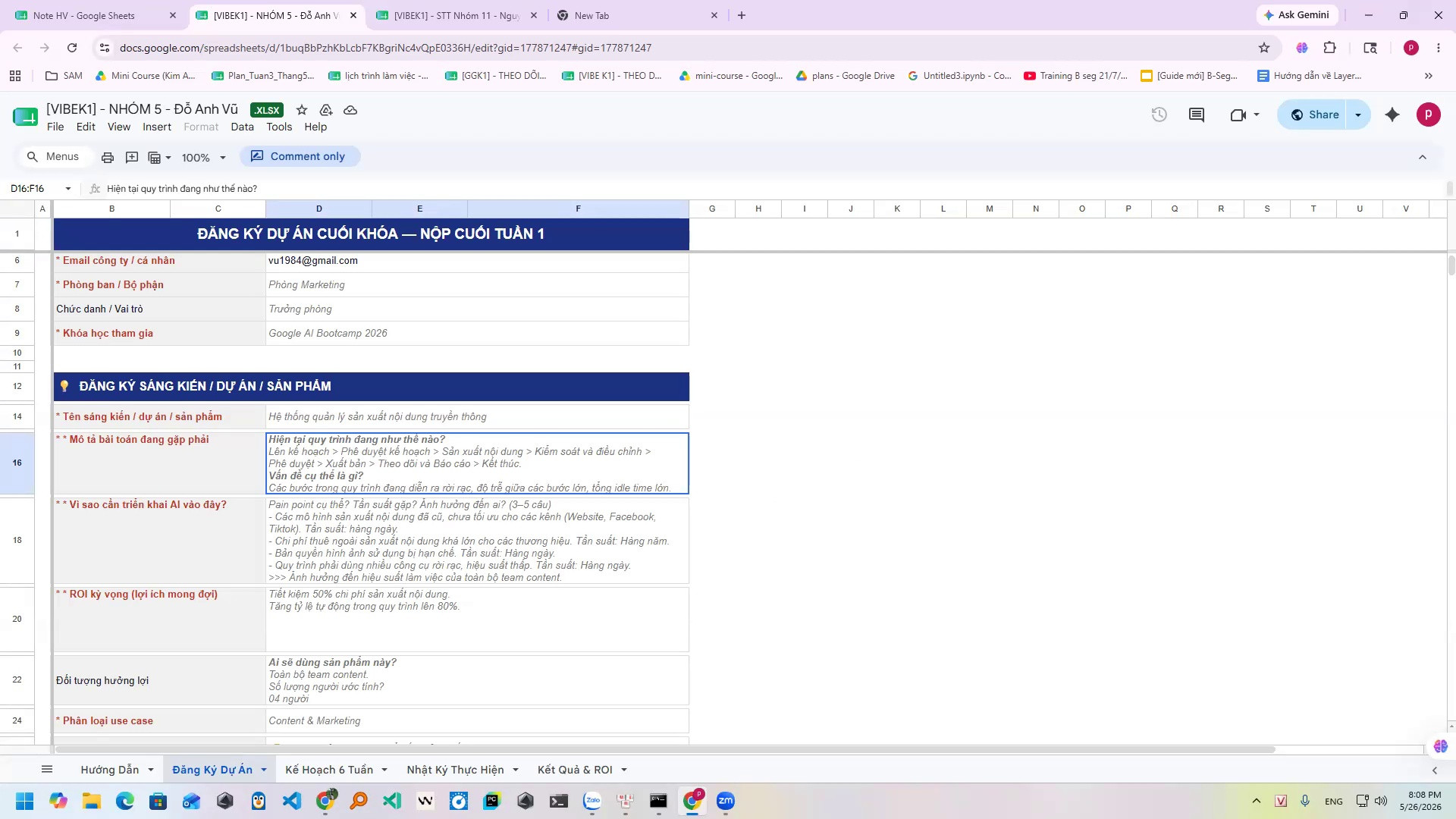Click the Comment only mode button

(300, 156)
